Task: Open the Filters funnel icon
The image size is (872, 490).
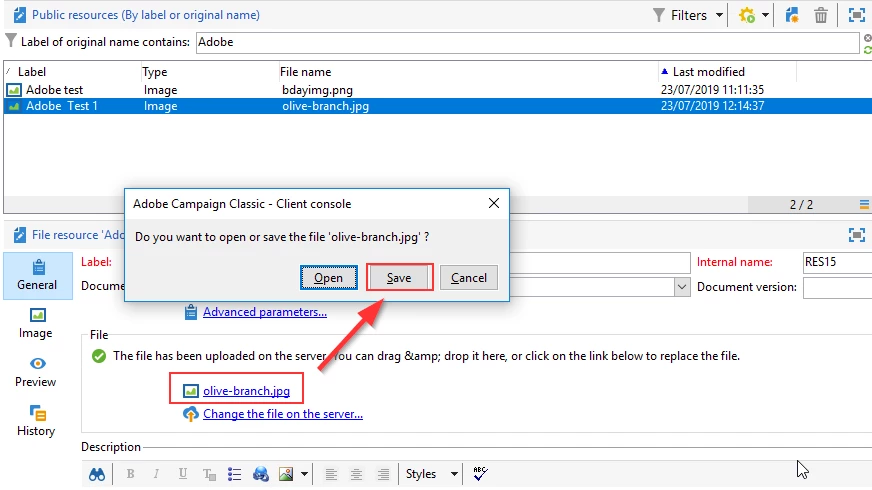Action: pyautogui.click(x=658, y=15)
